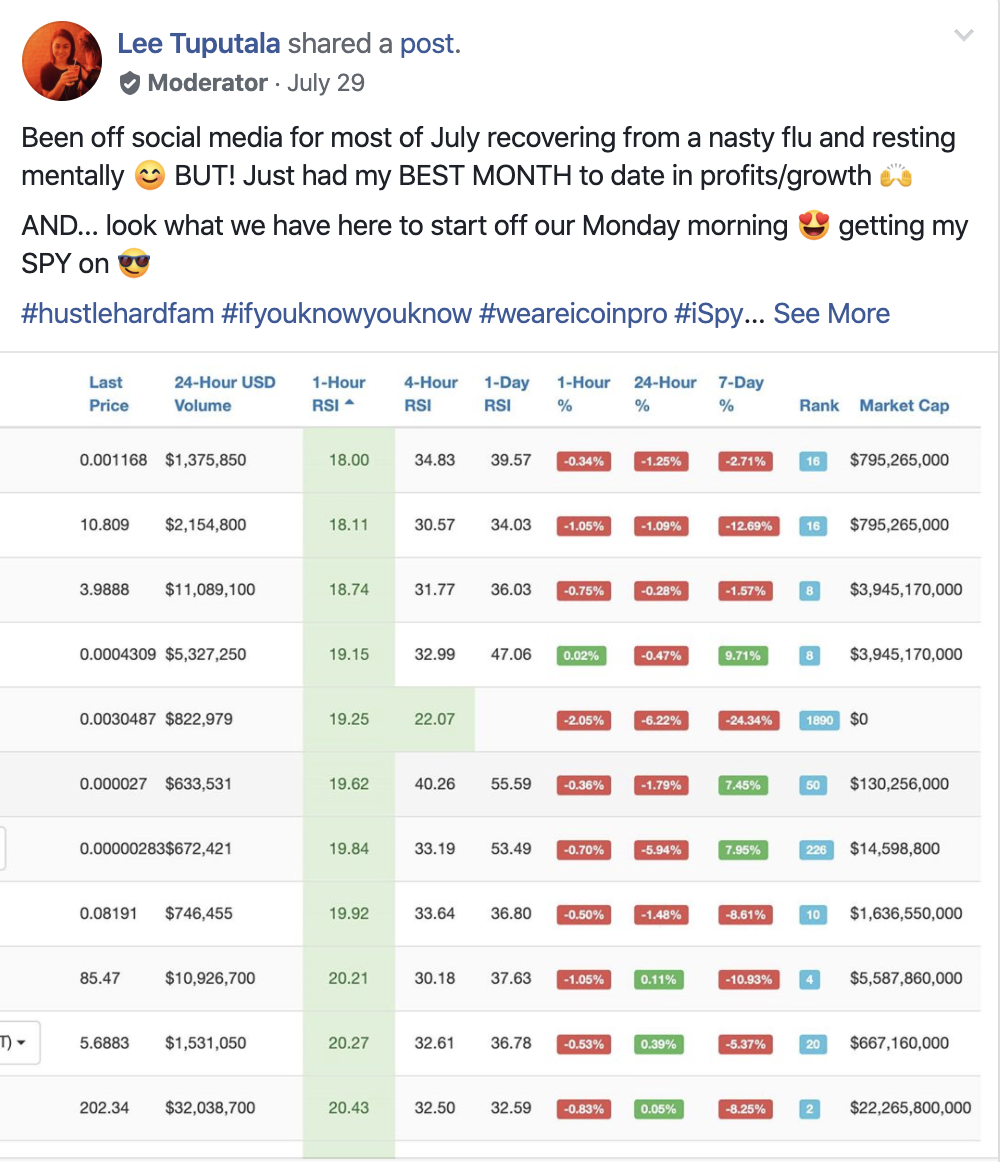
Task: Open Lee Tuputala's profile name link
Action: [199, 43]
